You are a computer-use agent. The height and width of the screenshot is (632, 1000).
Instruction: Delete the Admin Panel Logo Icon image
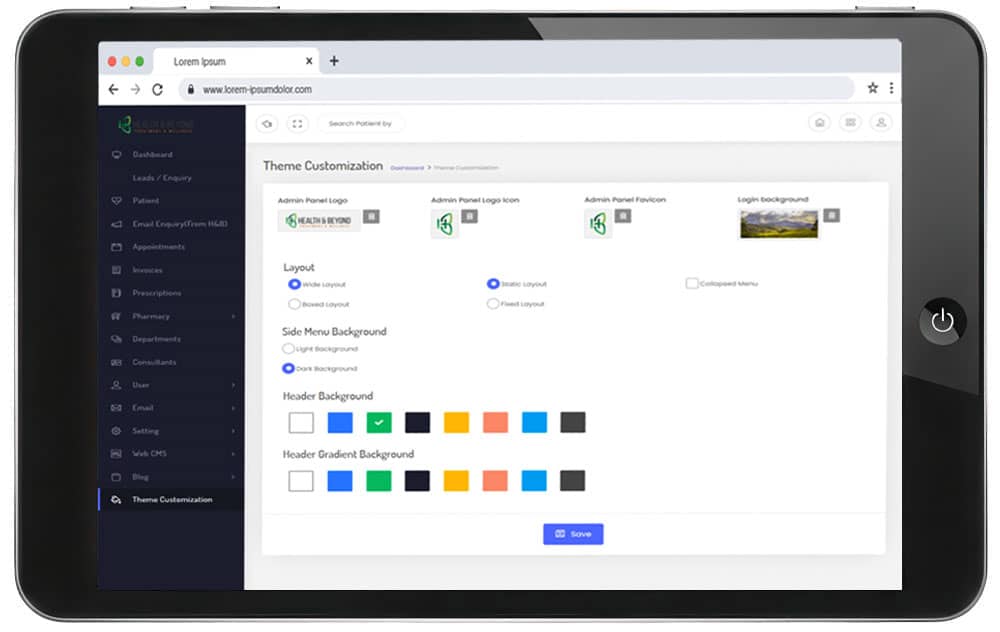click(469, 216)
